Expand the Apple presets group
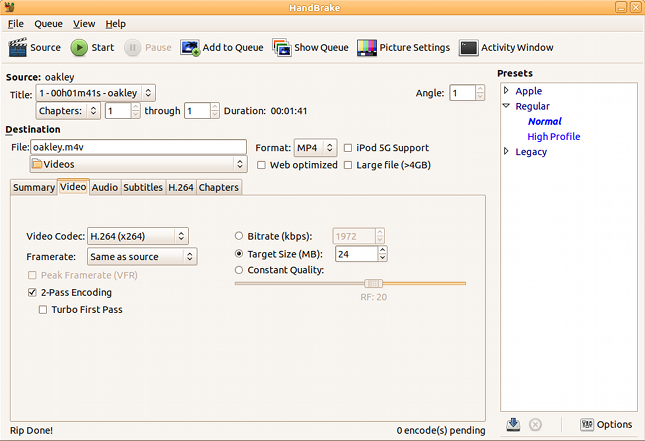 (506, 91)
